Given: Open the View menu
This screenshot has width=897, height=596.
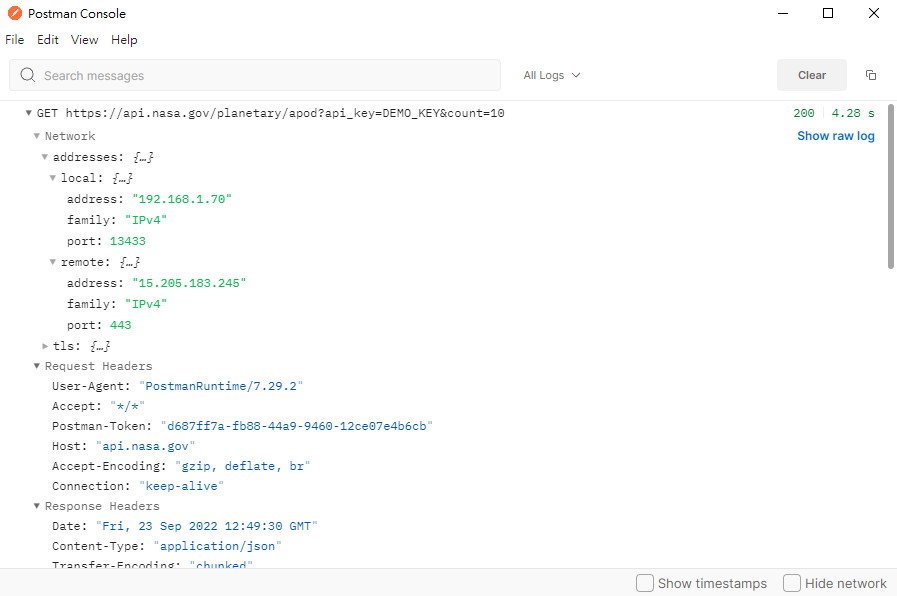Looking at the screenshot, I should coord(84,39).
